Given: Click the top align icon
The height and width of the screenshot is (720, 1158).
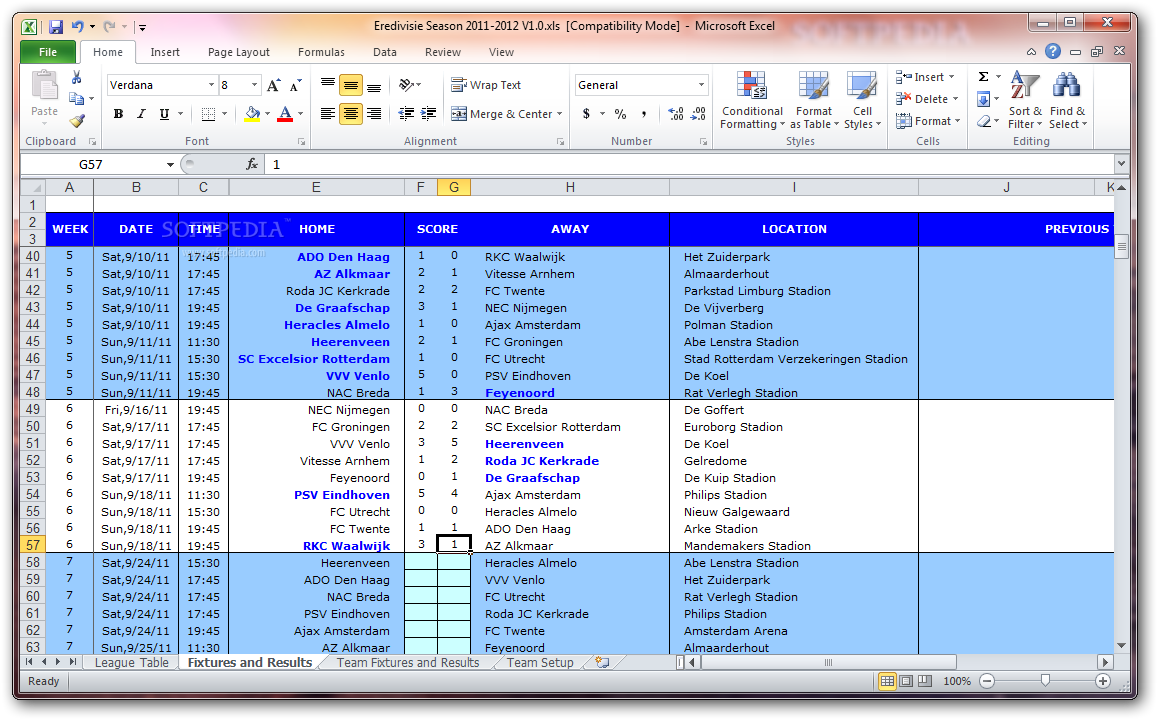Looking at the screenshot, I should (328, 85).
